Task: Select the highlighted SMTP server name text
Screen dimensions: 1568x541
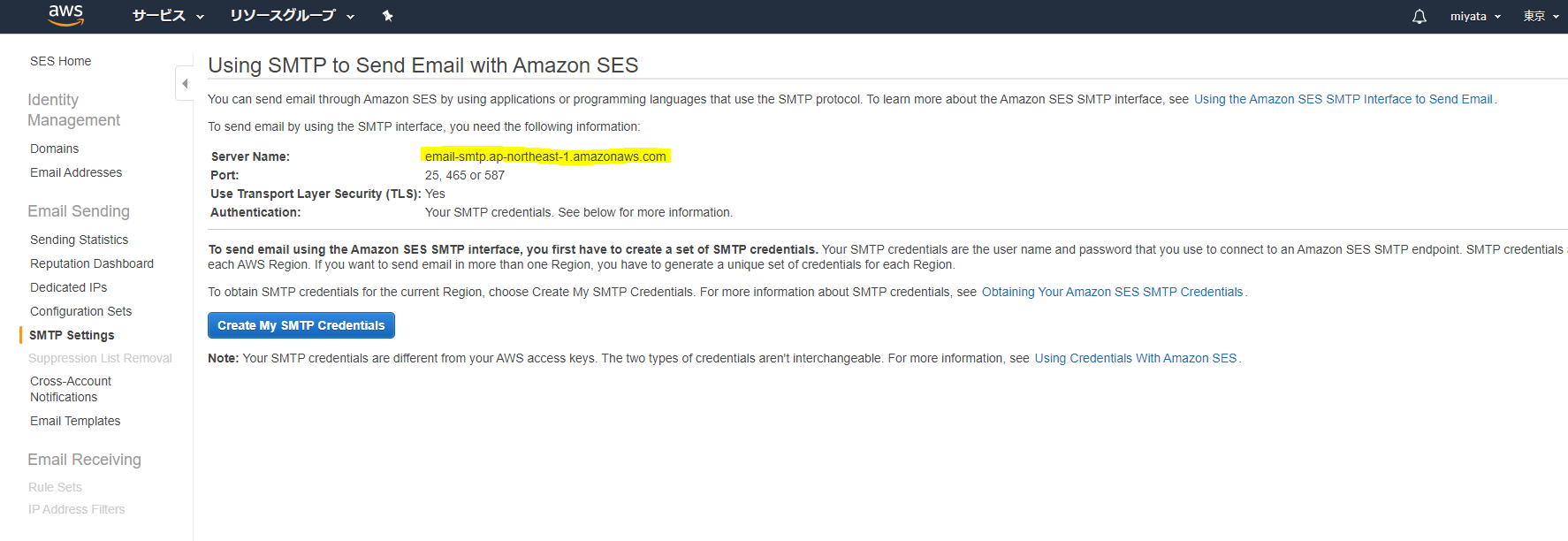Action: pyautogui.click(x=545, y=156)
